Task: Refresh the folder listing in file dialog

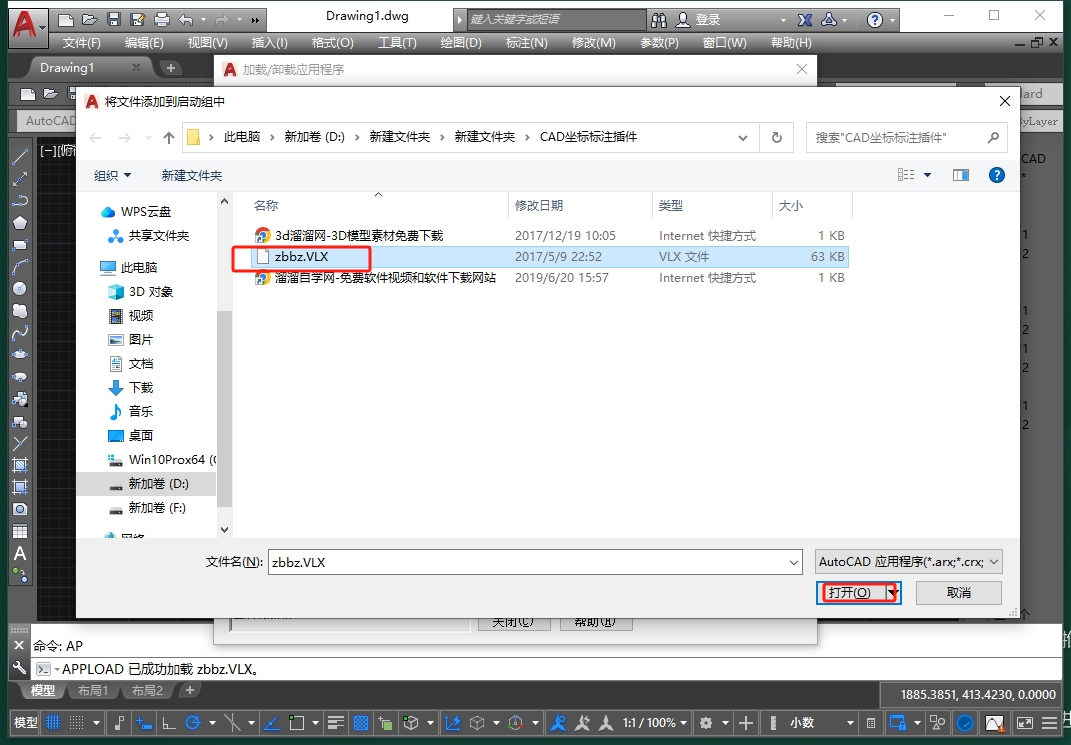Action: pyautogui.click(x=777, y=137)
